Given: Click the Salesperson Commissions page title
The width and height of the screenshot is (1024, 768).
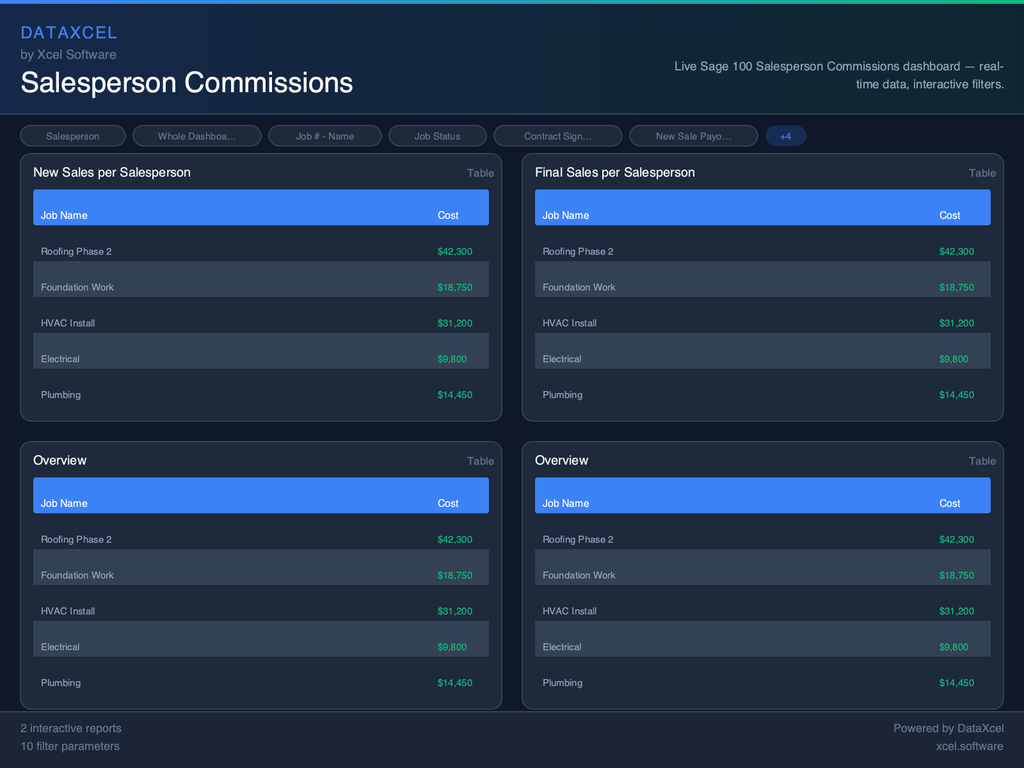Looking at the screenshot, I should 187,82.
